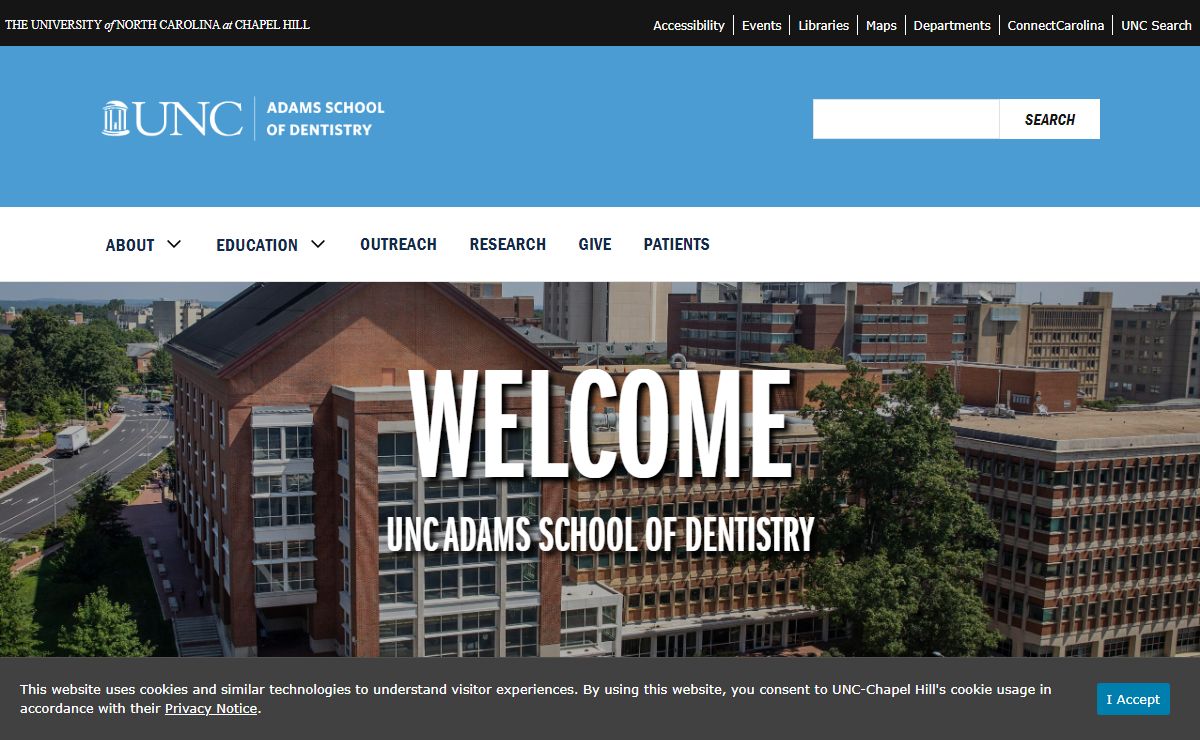Select the Give navigation item
Viewport: 1200px width, 740px height.
tap(594, 244)
